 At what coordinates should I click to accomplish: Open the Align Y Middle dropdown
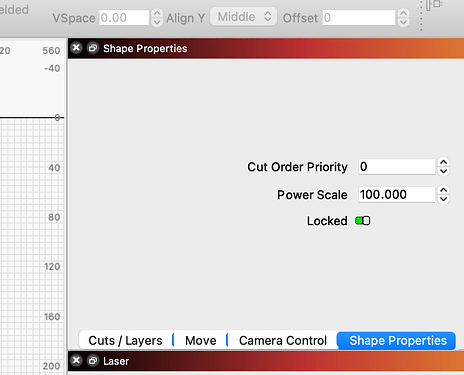(243, 17)
